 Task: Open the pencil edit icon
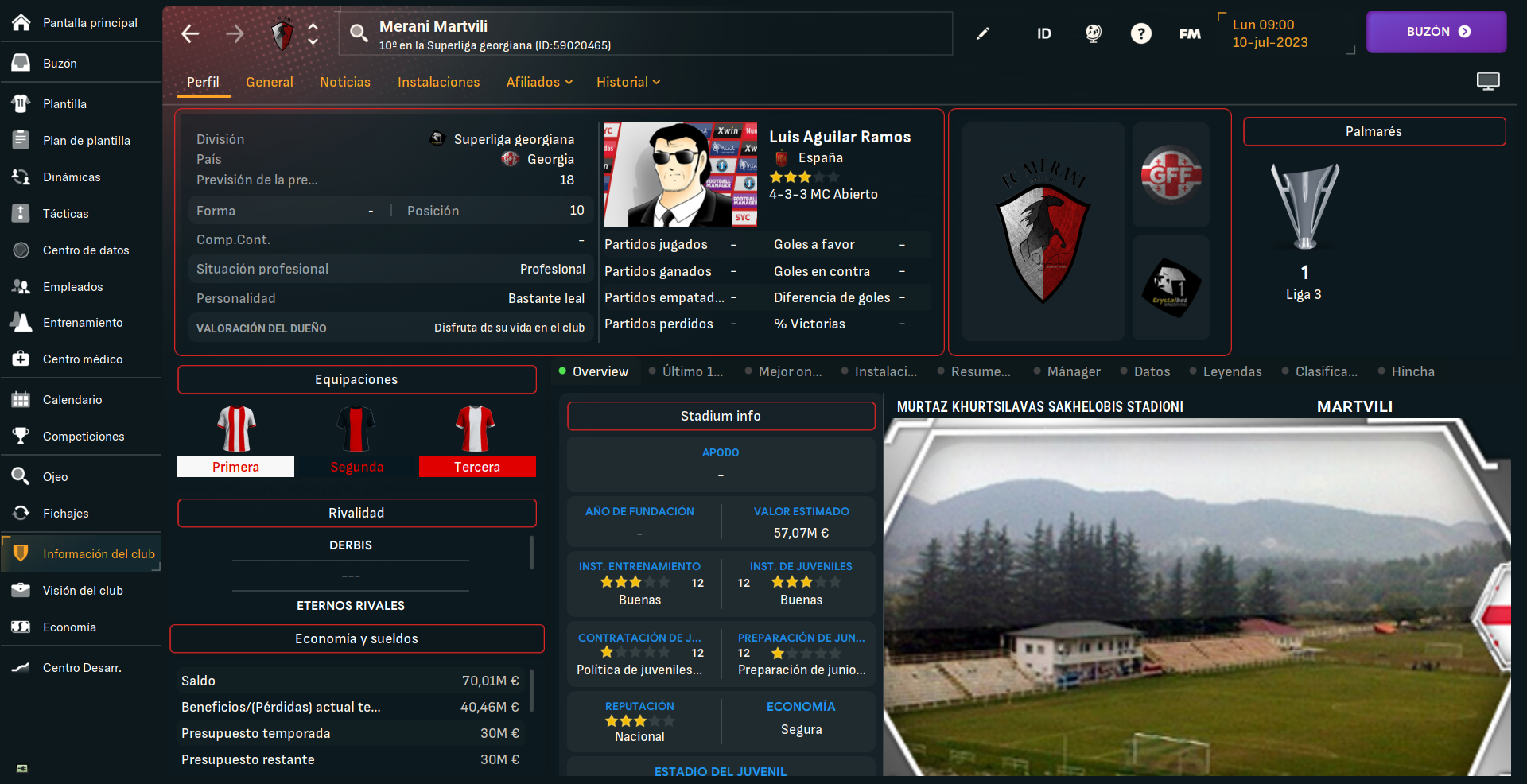point(983,33)
